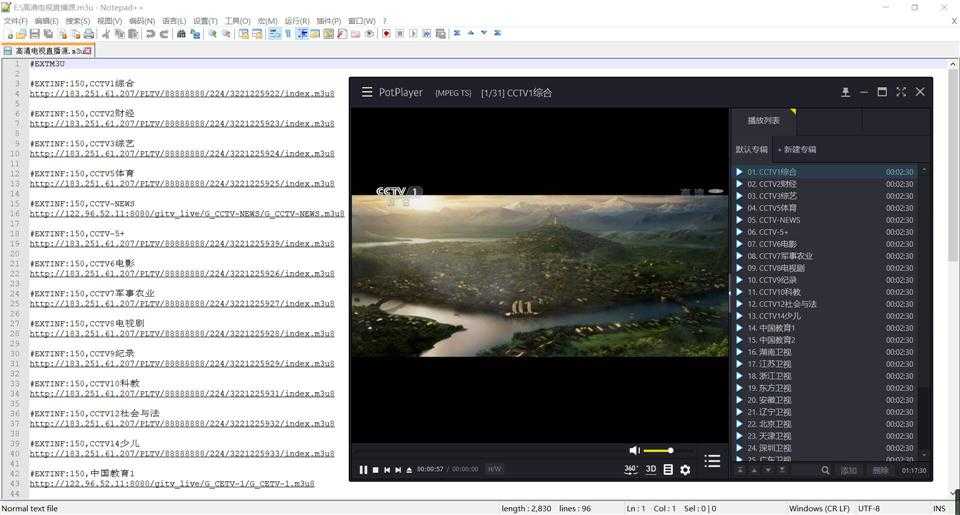Redo the last edit in Notepad++
This screenshot has height=515, width=960.
coord(164,34)
